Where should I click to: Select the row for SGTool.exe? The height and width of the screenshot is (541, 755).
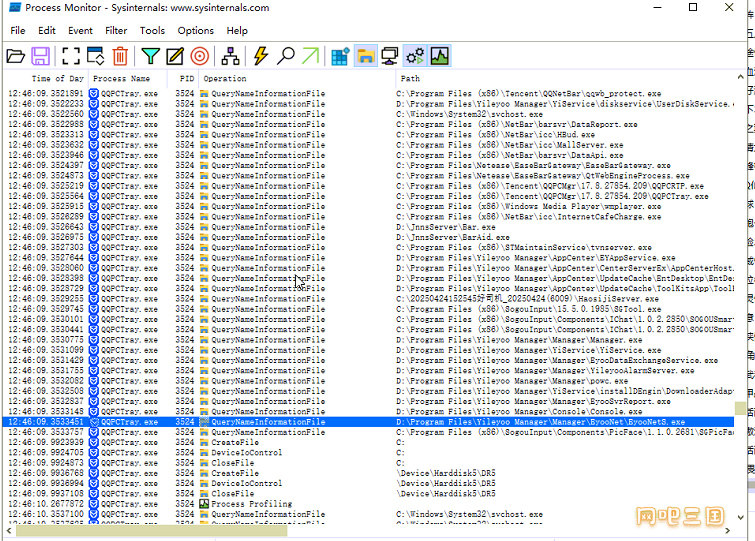tap(369, 309)
